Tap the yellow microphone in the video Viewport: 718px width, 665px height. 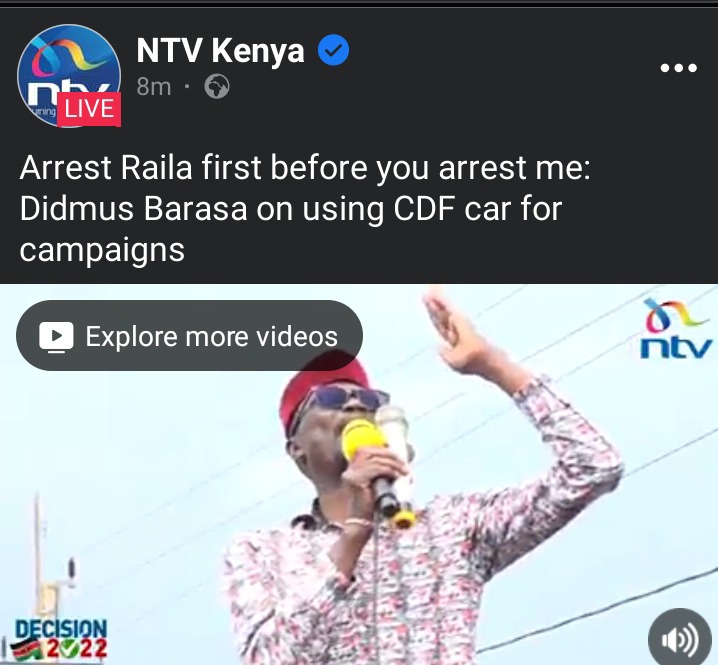pos(363,440)
